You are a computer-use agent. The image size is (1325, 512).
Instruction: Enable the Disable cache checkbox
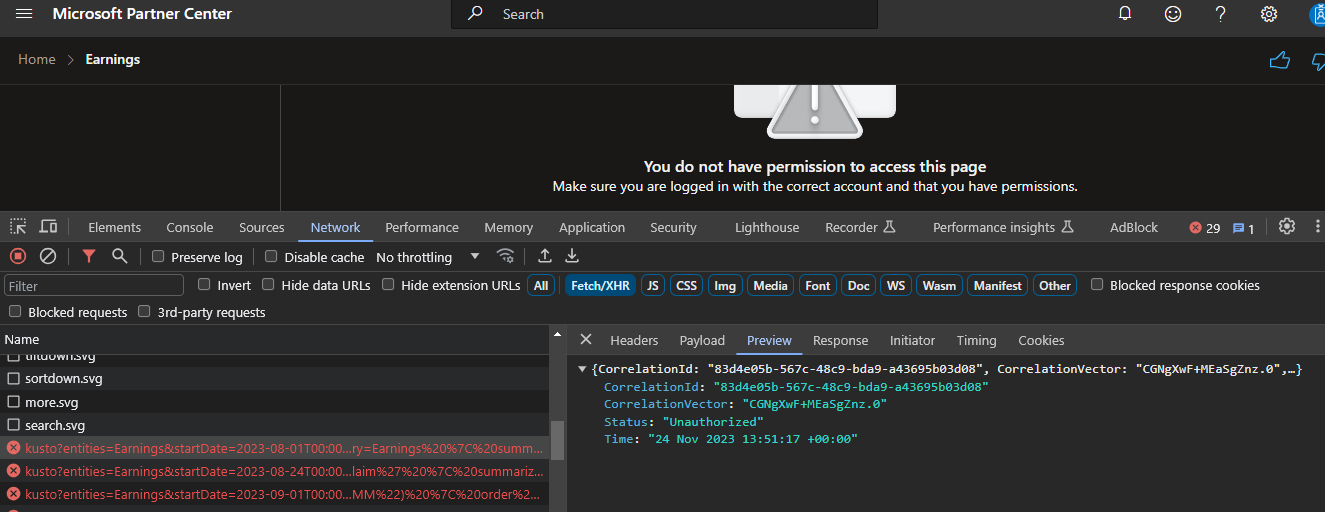tap(271, 257)
